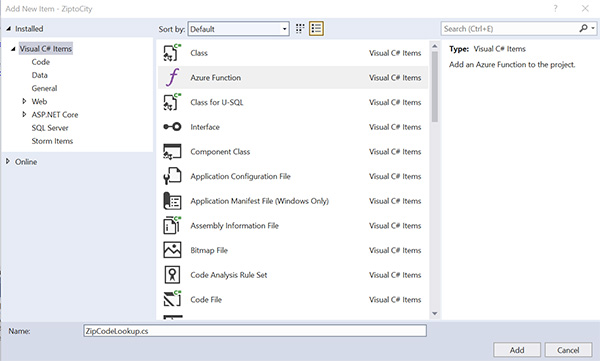Select Code Analysis Rule Set icon
Screen dimensions: 600x361
pyautogui.click(x=172, y=274)
